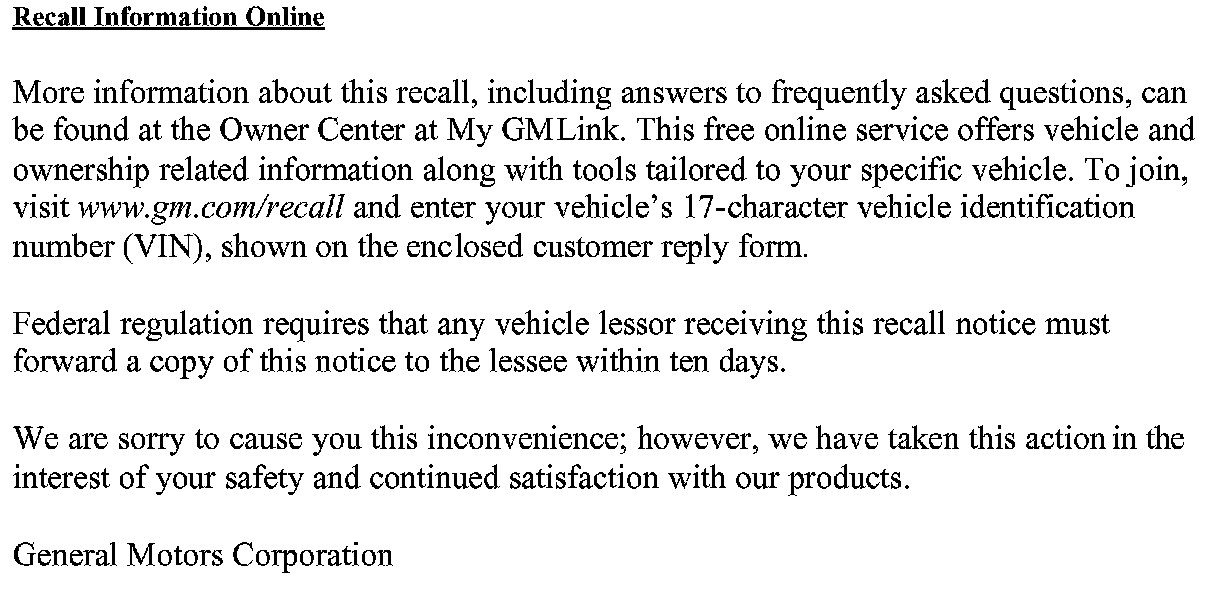Image resolution: width=1216 pixels, height=592 pixels.
Task: Click the "Recall Information Online" heading
Action: click(x=168, y=18)
